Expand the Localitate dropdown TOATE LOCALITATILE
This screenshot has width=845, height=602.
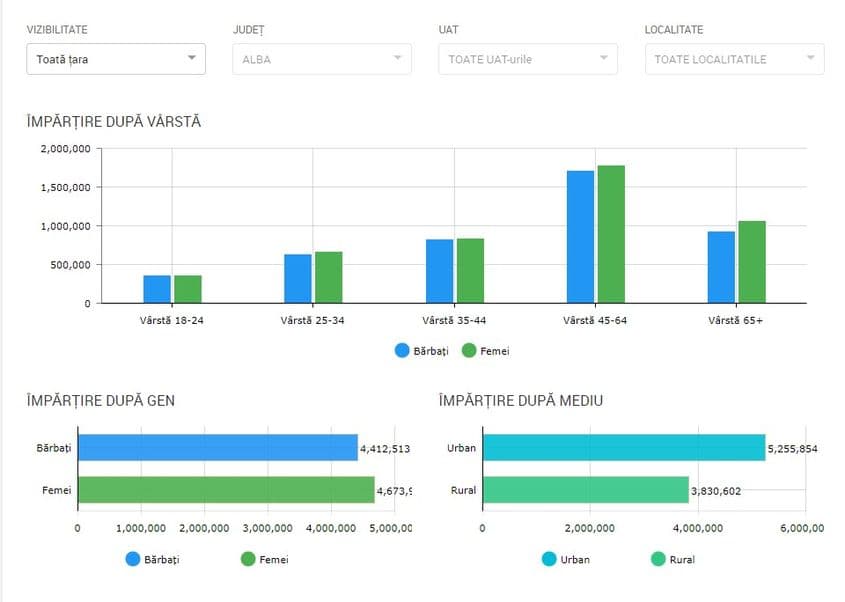pos(734,59)
